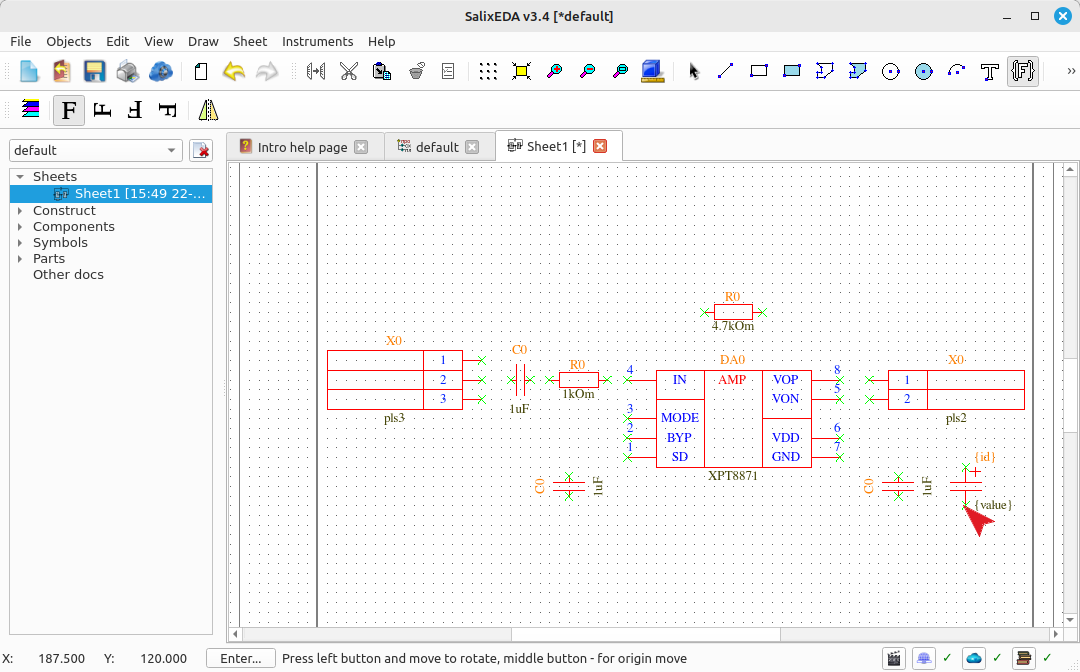Toggle the upside-down F text orientation
1080x672 pixels.
pos(135,109)
